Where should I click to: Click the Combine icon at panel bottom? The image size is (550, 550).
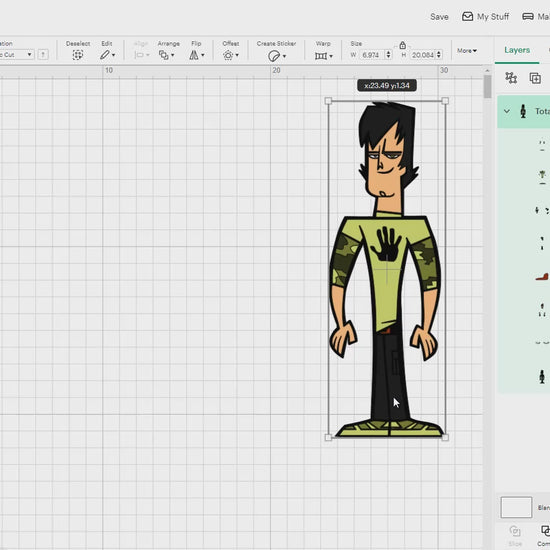545,531
